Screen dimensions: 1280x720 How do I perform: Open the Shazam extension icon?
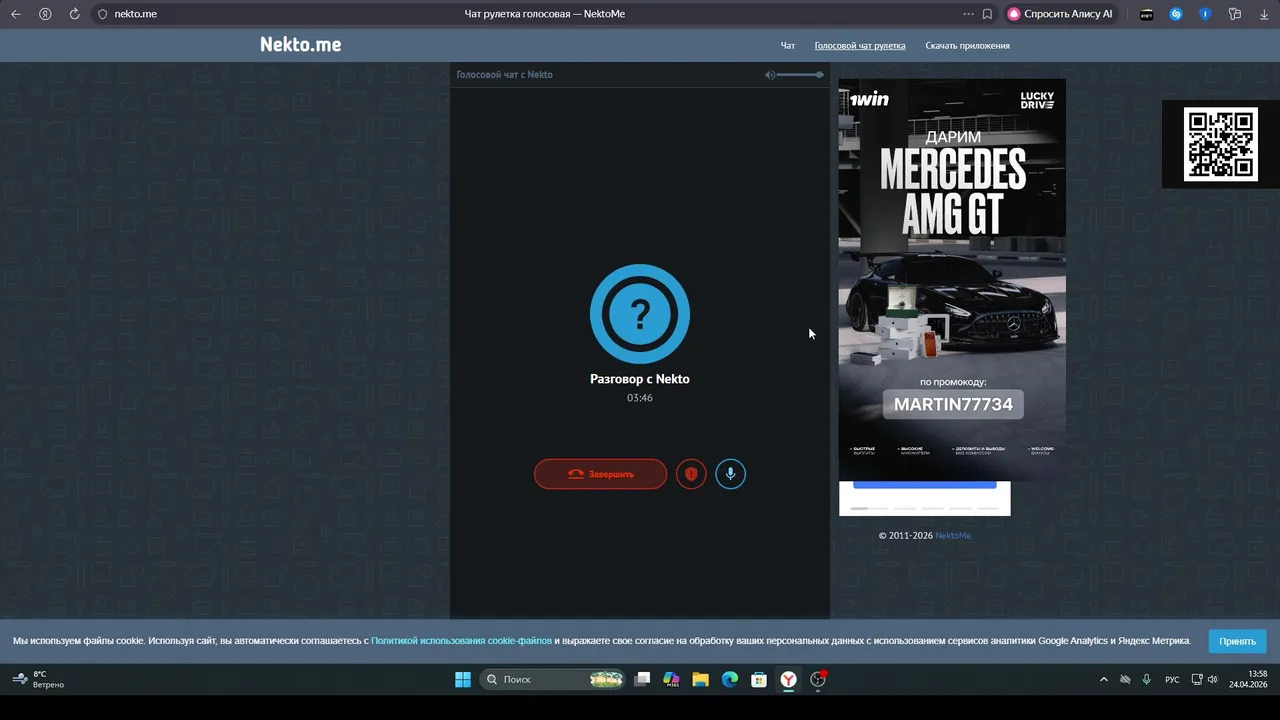1176,14
